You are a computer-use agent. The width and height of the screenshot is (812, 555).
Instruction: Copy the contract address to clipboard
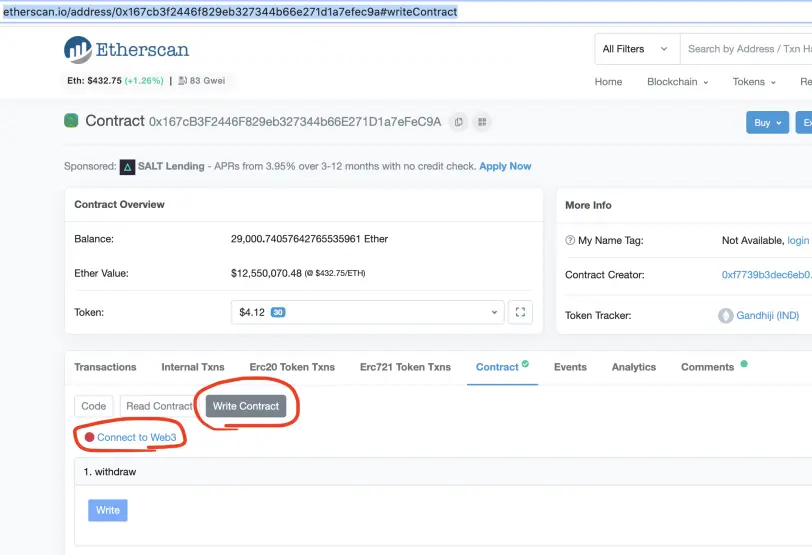coord(458,122)
